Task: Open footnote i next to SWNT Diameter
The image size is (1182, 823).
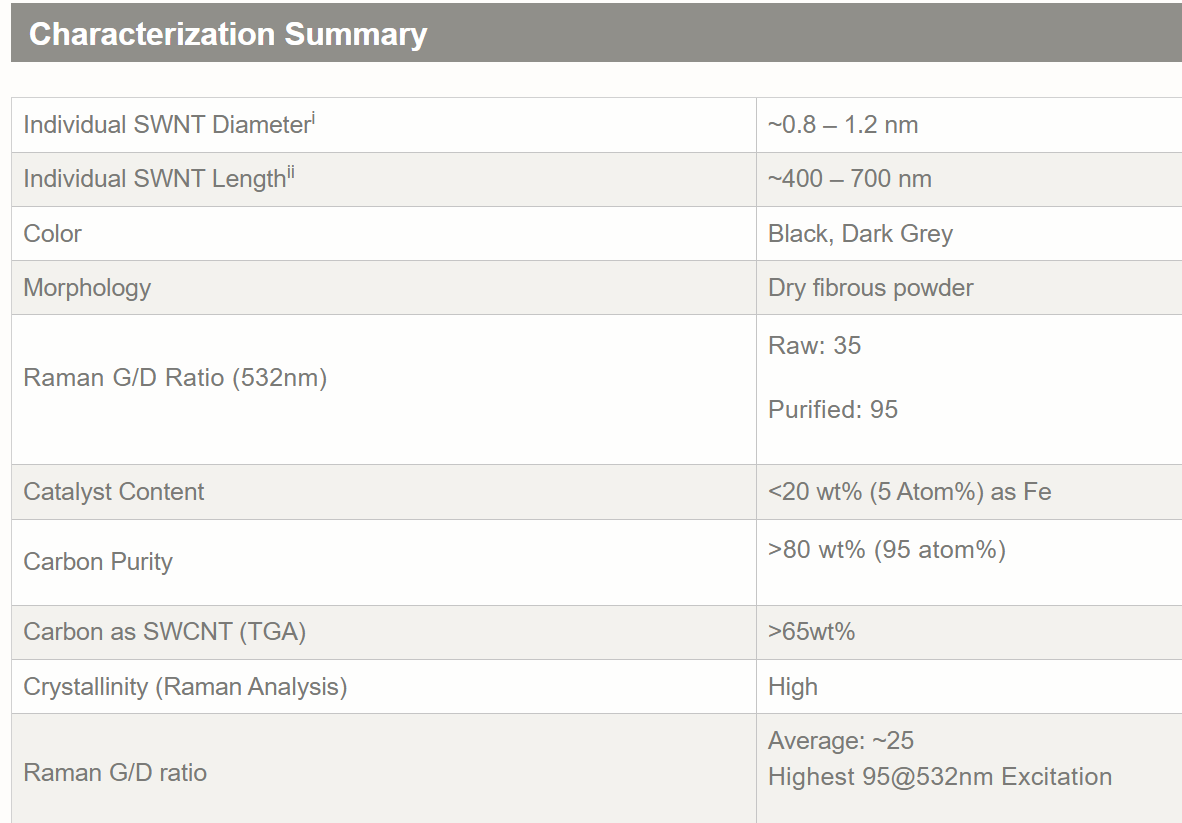Action: coord(313,118)
